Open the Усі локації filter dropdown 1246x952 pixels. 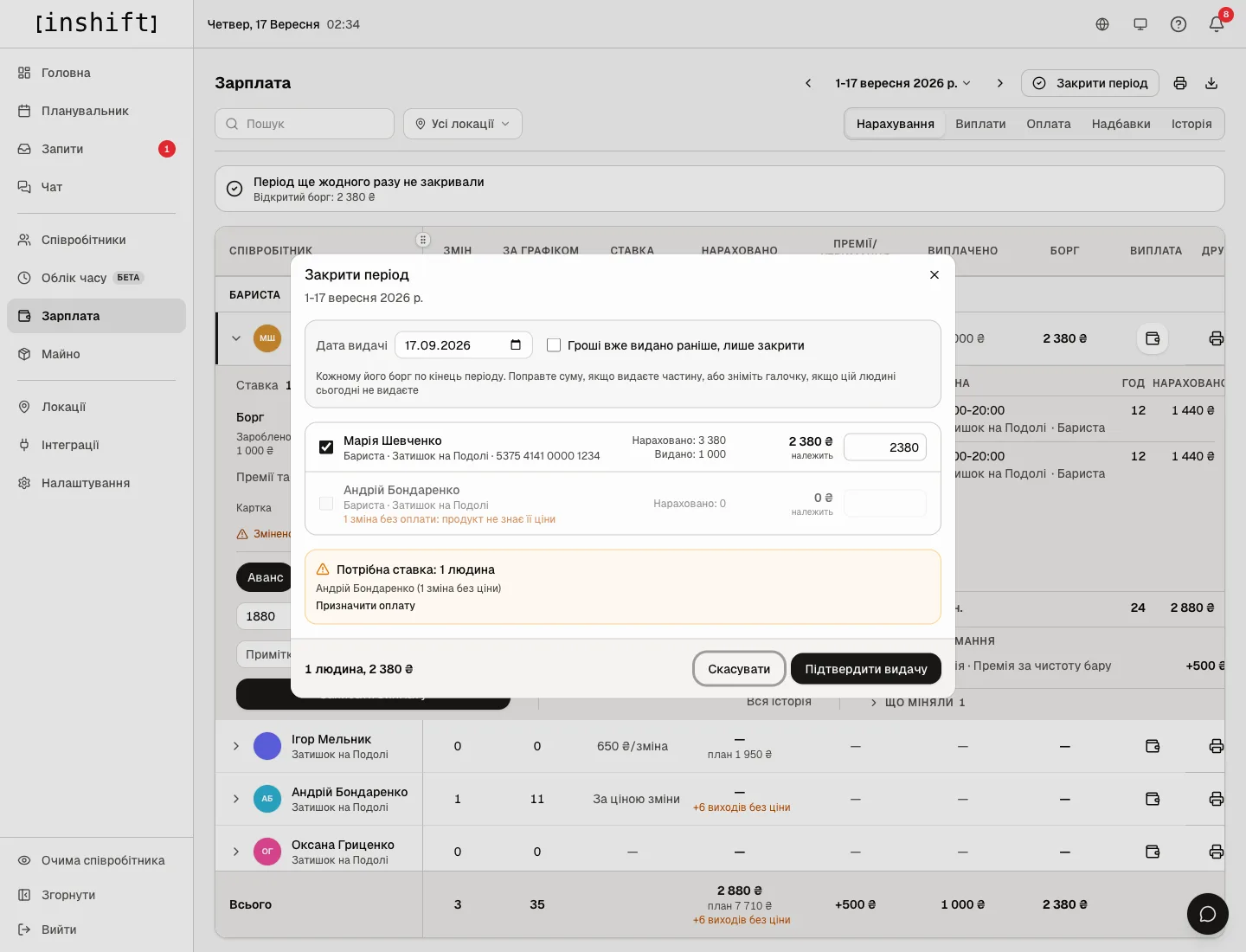(463, 124)
